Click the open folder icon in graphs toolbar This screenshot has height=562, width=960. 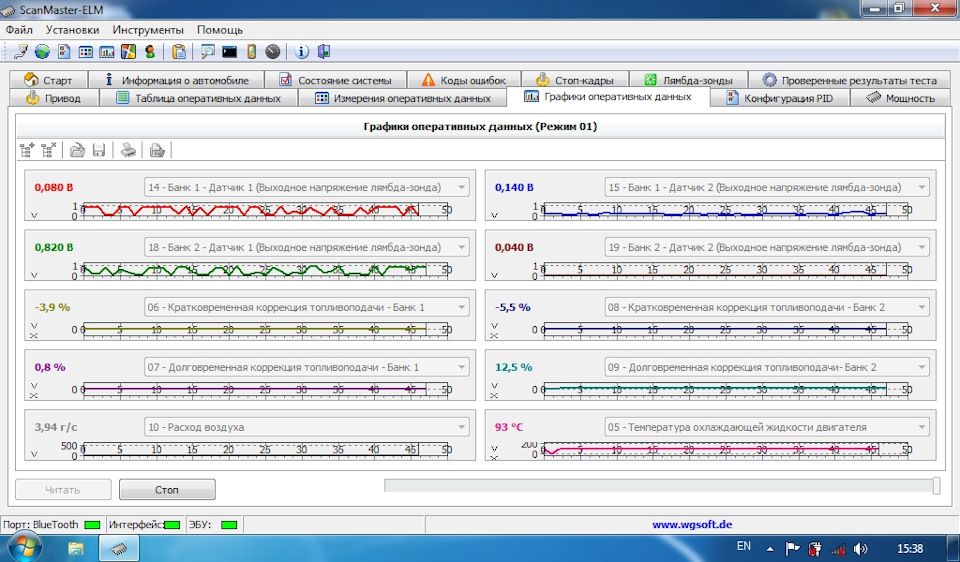(77, 149)
